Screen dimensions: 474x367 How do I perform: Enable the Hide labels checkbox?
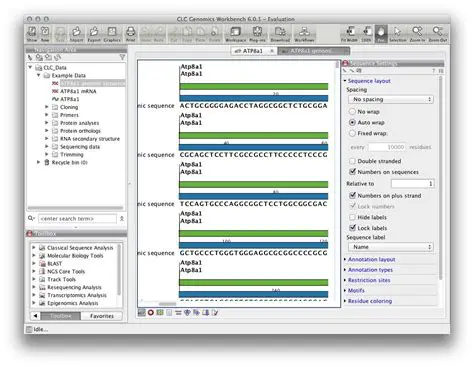(352, 217)
